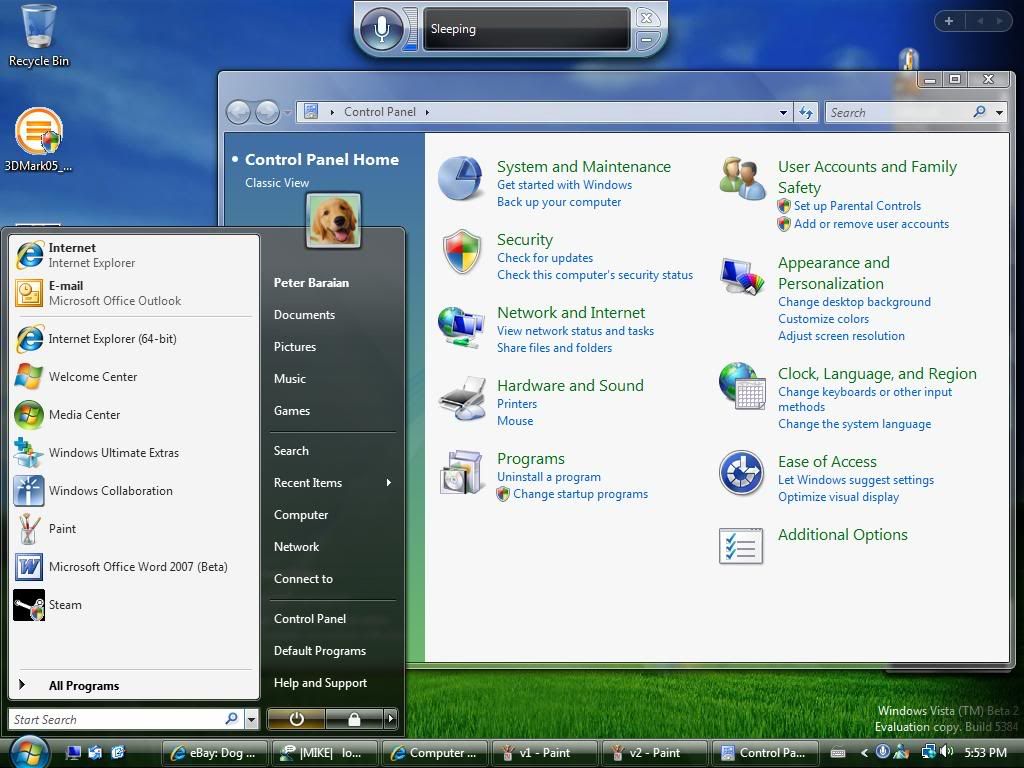Click the Clock, Language, and Region icon
Viewport: 1024px width, 768px height.
[x=743, y=385]
